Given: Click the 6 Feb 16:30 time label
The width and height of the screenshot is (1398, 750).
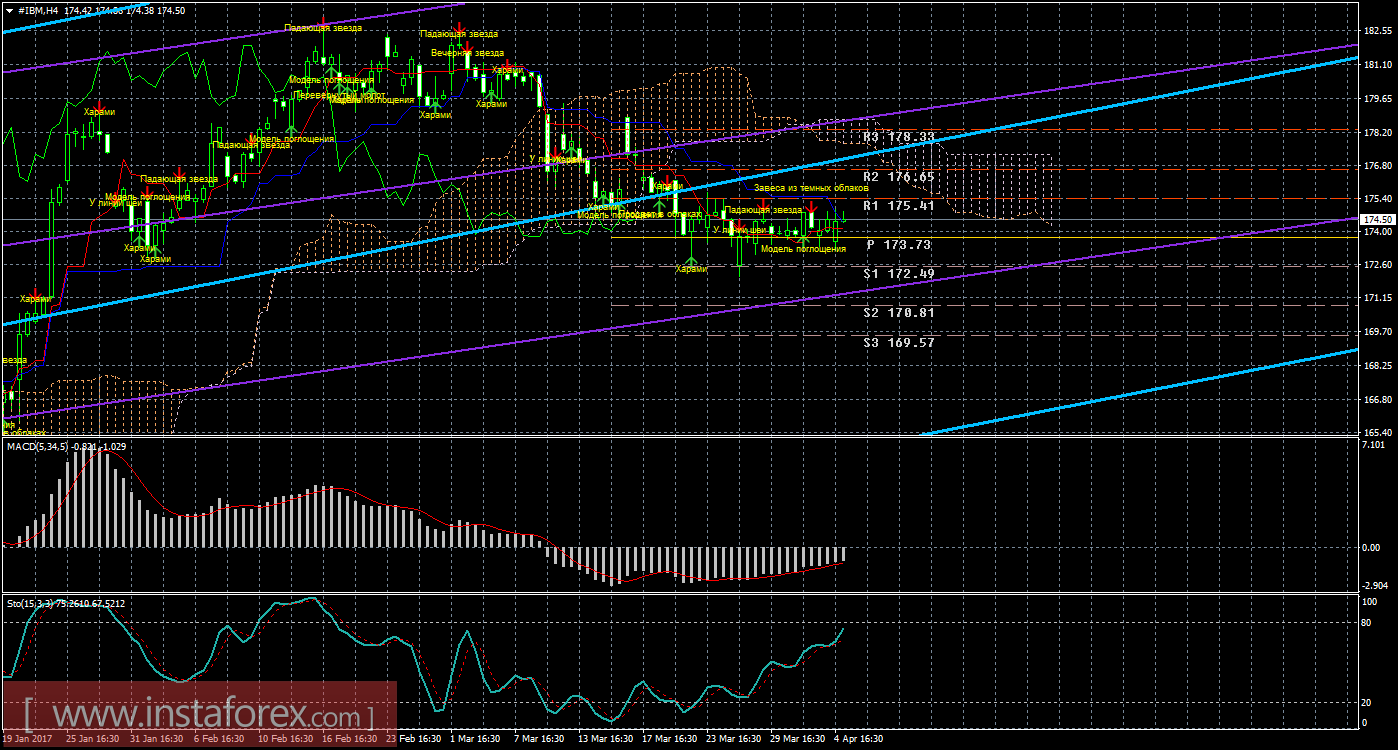Looking at the screenshot, I should point(220,739).
